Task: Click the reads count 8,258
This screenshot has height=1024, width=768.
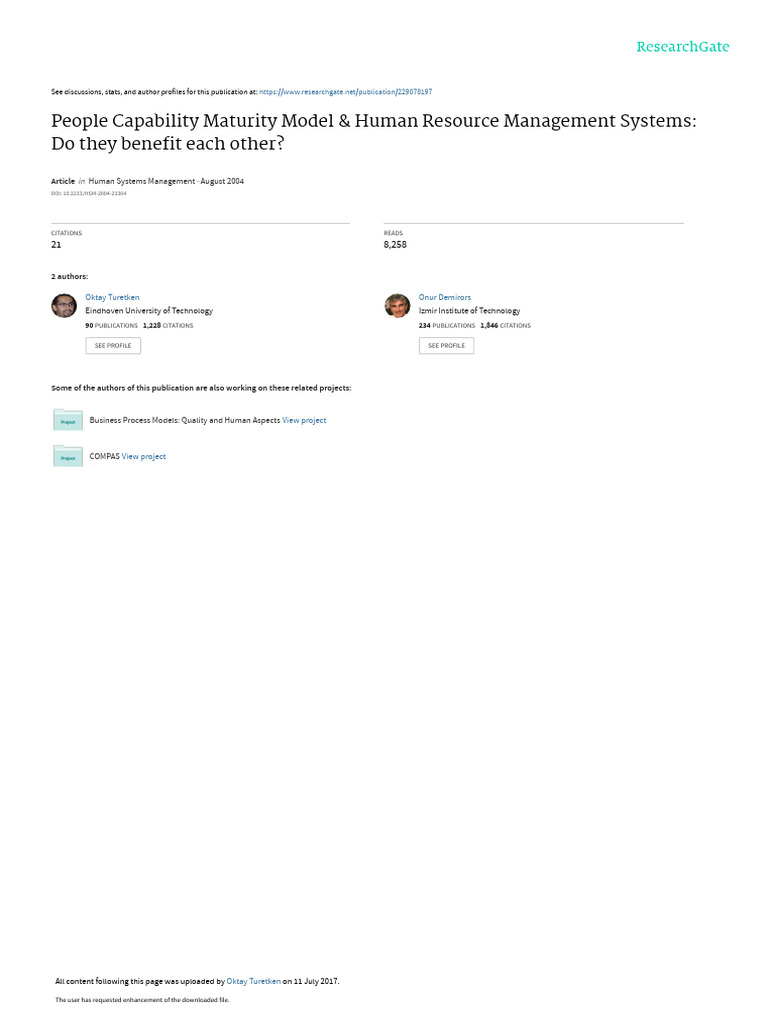Action: pyautogui.click(x=395, y=245)
